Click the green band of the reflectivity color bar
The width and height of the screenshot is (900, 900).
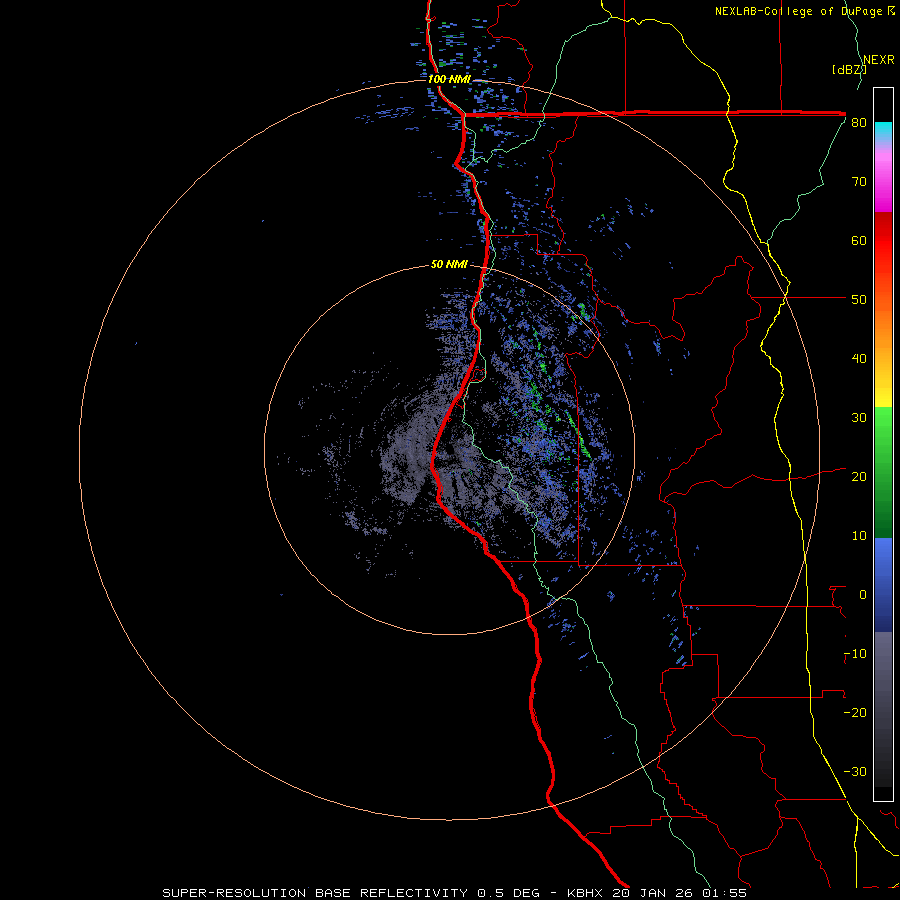point(883,472)
